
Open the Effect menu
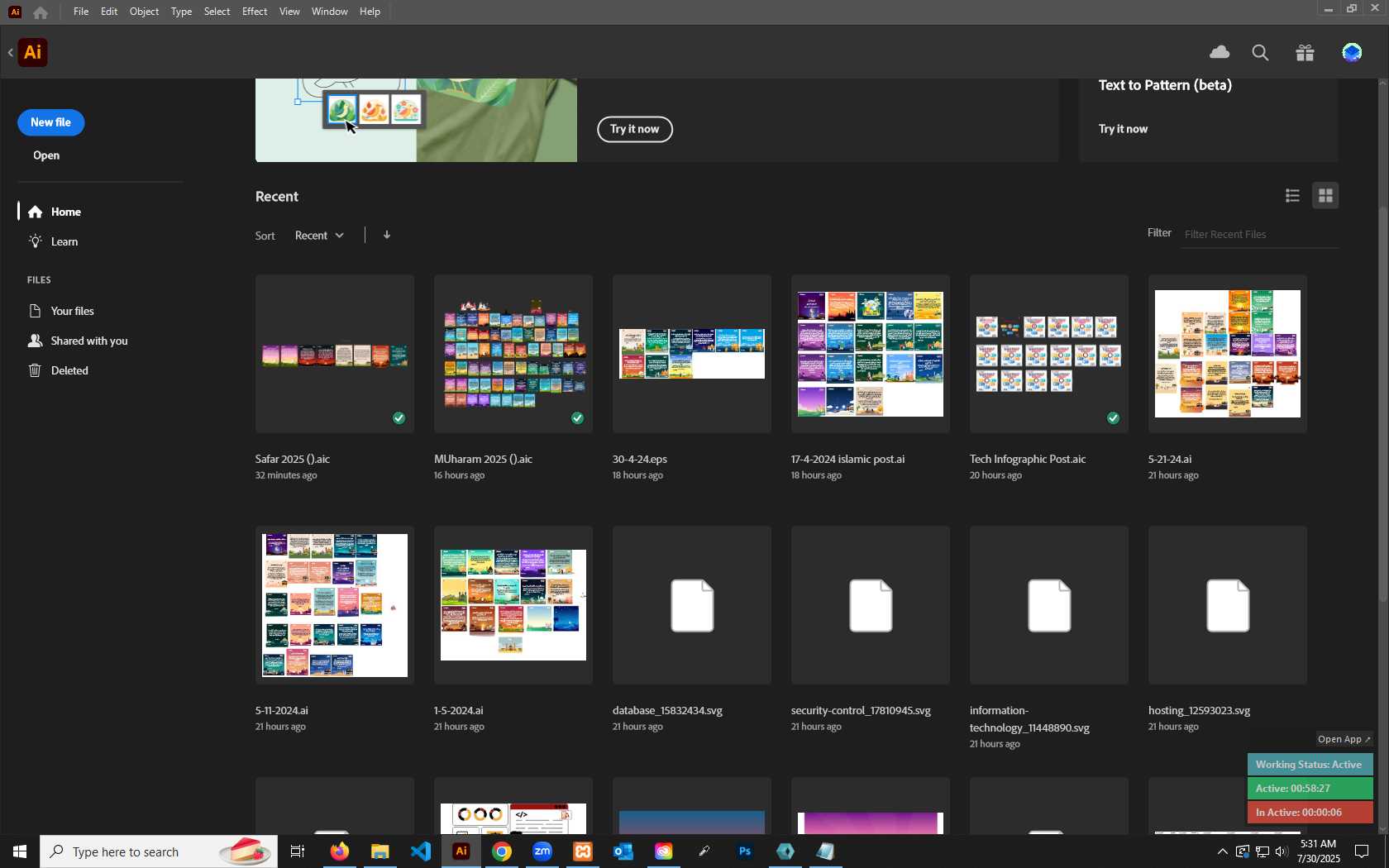pyautogui.click(x=255, y=12)
